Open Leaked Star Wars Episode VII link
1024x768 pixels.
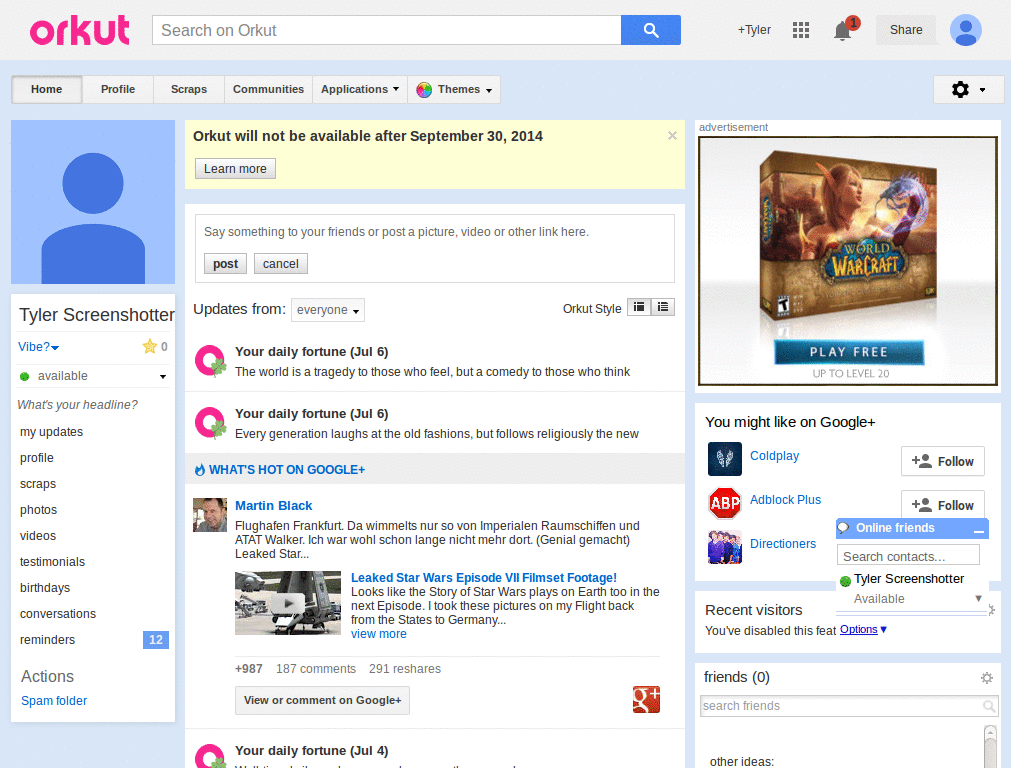pyautogui.click(x=484, y=578)
